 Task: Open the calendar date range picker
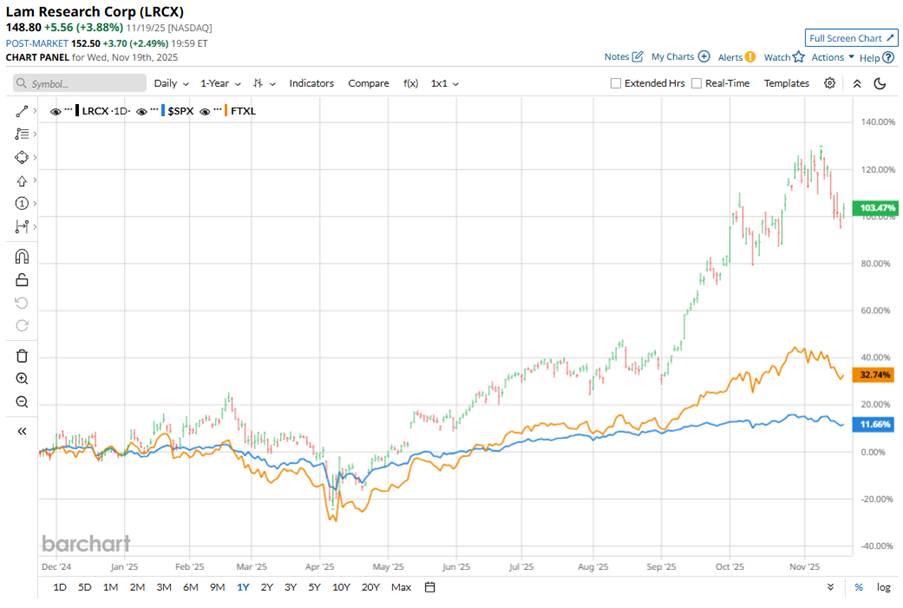click(430, 587)
